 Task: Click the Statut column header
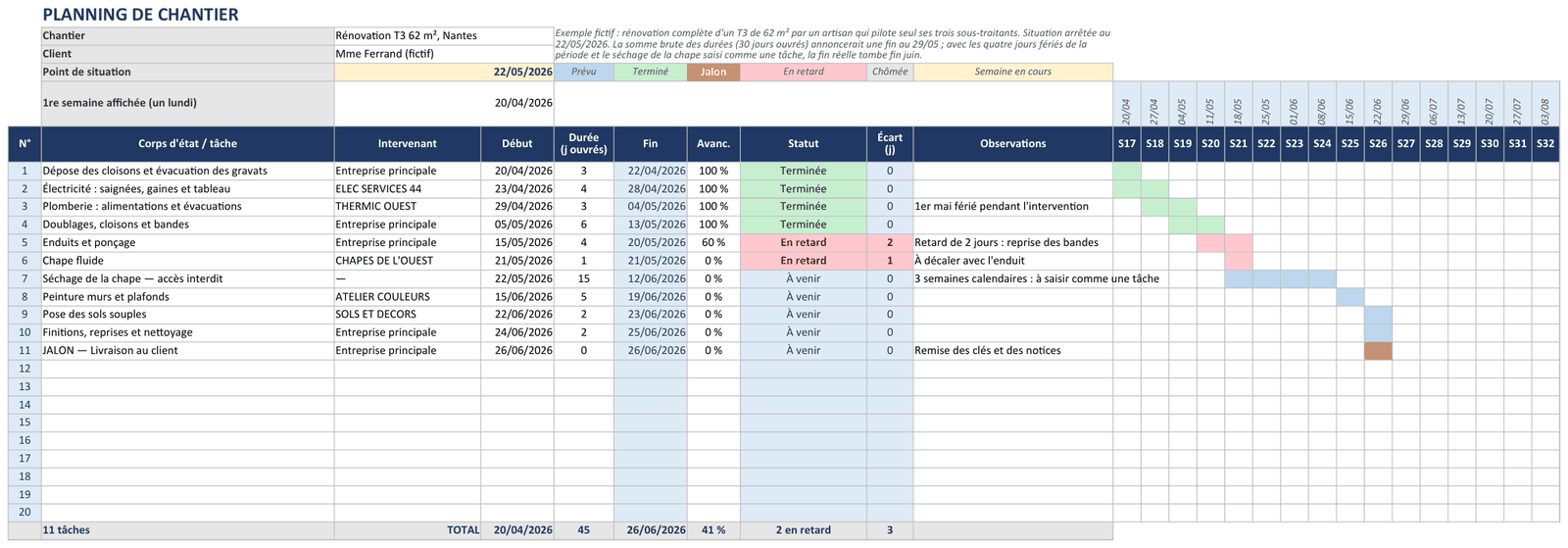[x=804, y=144]
